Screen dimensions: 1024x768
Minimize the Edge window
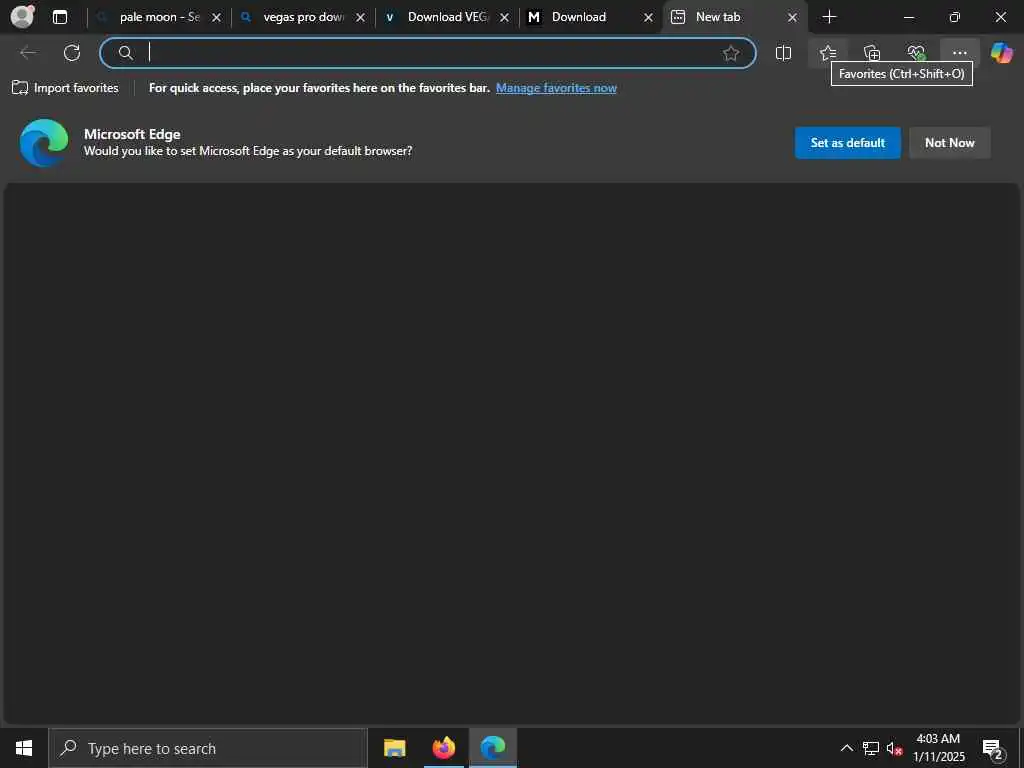click(x=908, y=17)
